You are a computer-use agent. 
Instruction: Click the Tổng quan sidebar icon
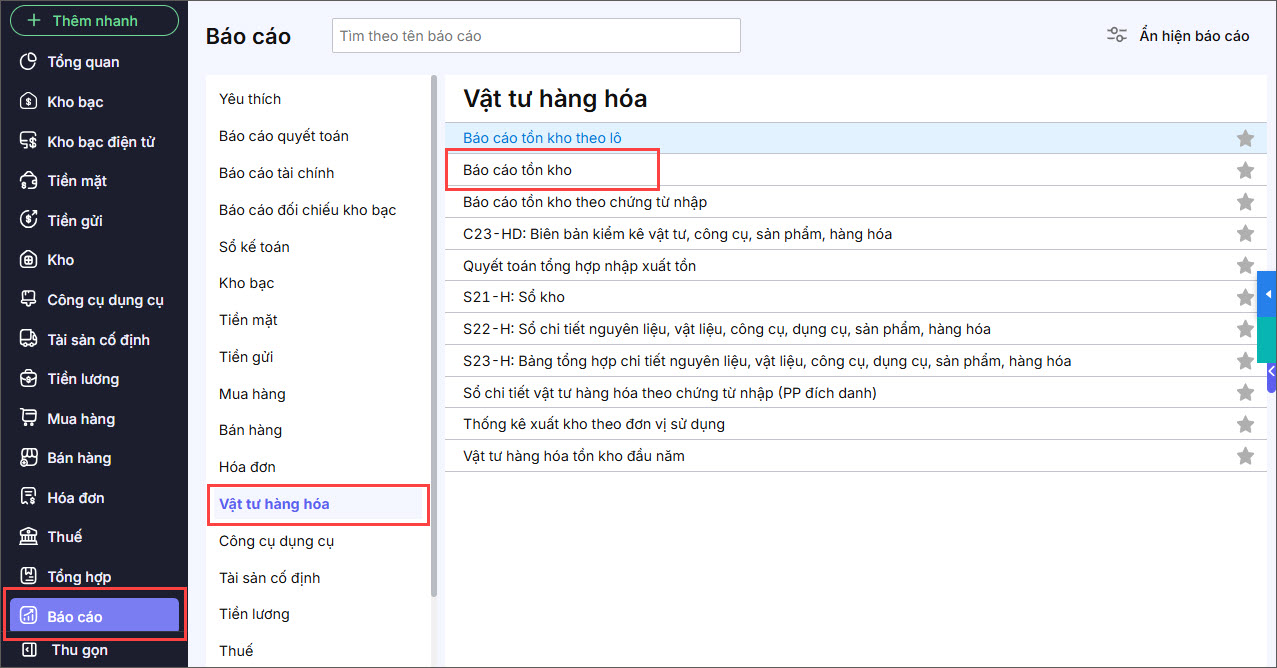click(x=29, y=62)
